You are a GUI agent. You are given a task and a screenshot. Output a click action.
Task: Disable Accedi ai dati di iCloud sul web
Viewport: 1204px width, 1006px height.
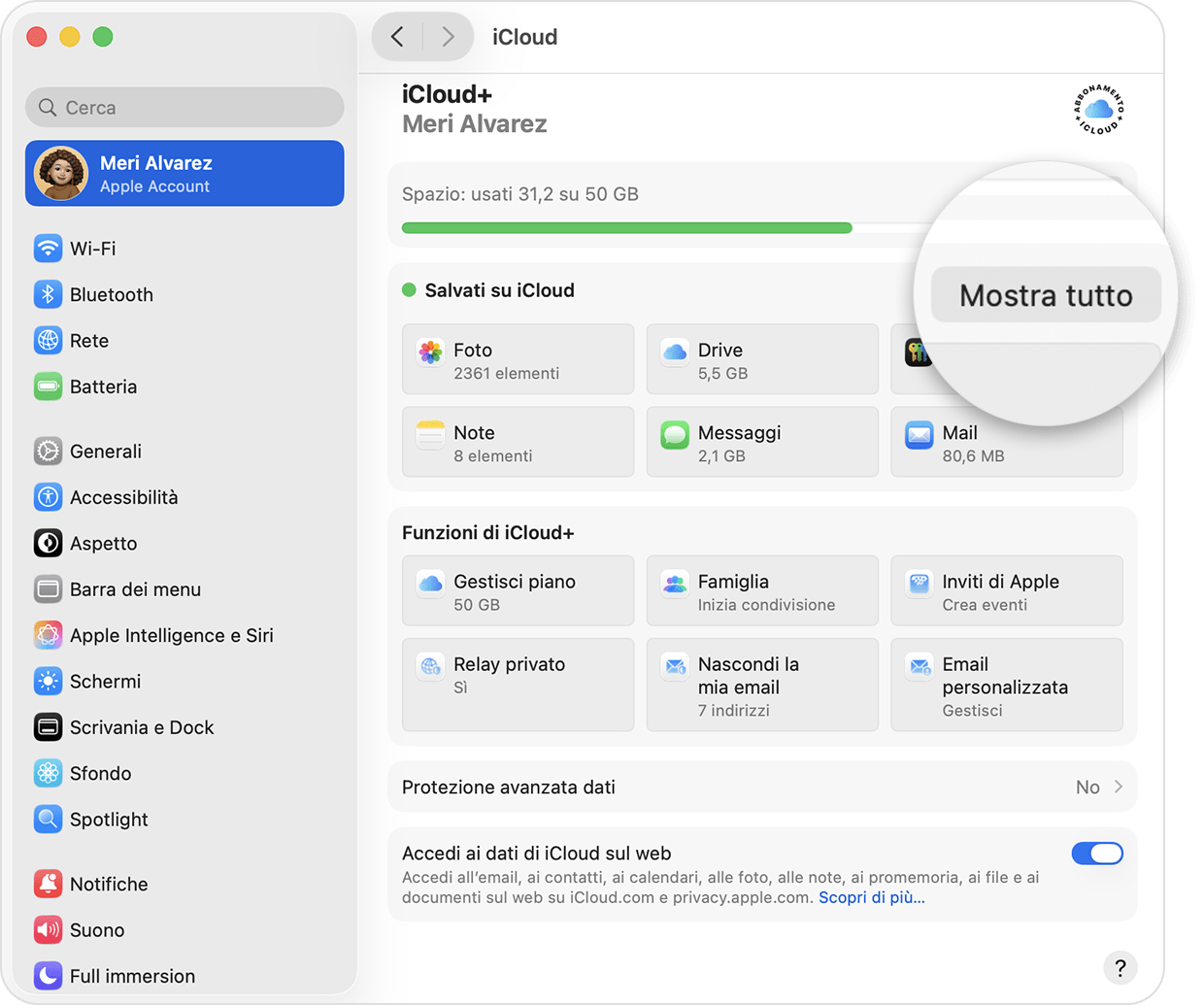coord(1096,854)
